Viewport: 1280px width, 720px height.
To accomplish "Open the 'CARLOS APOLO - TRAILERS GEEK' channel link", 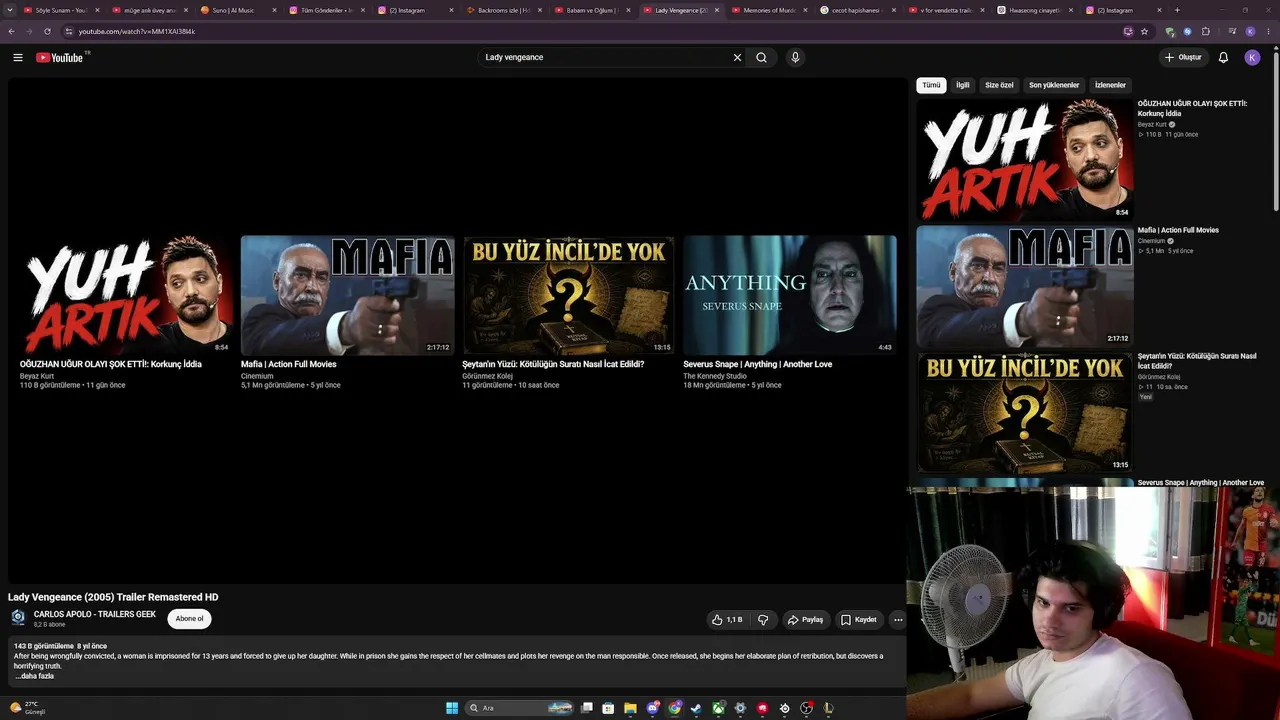I will coord(95,614).
